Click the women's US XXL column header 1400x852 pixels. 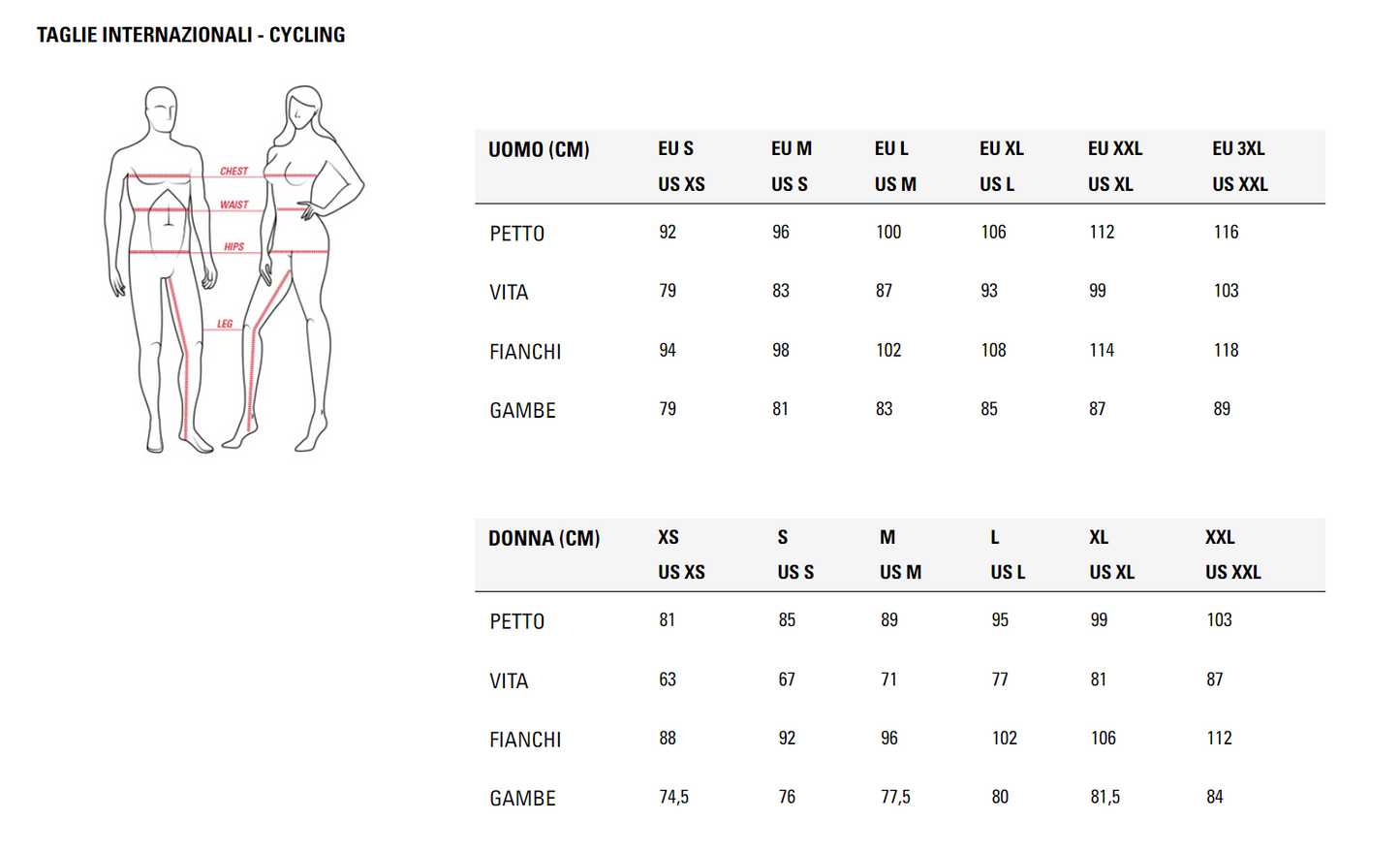1233,573
